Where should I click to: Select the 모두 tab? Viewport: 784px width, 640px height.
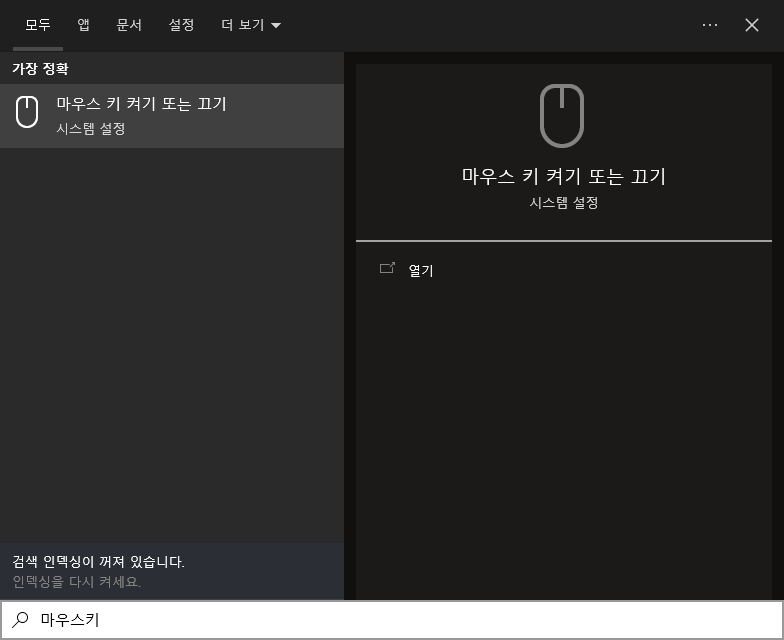[37, 25]
